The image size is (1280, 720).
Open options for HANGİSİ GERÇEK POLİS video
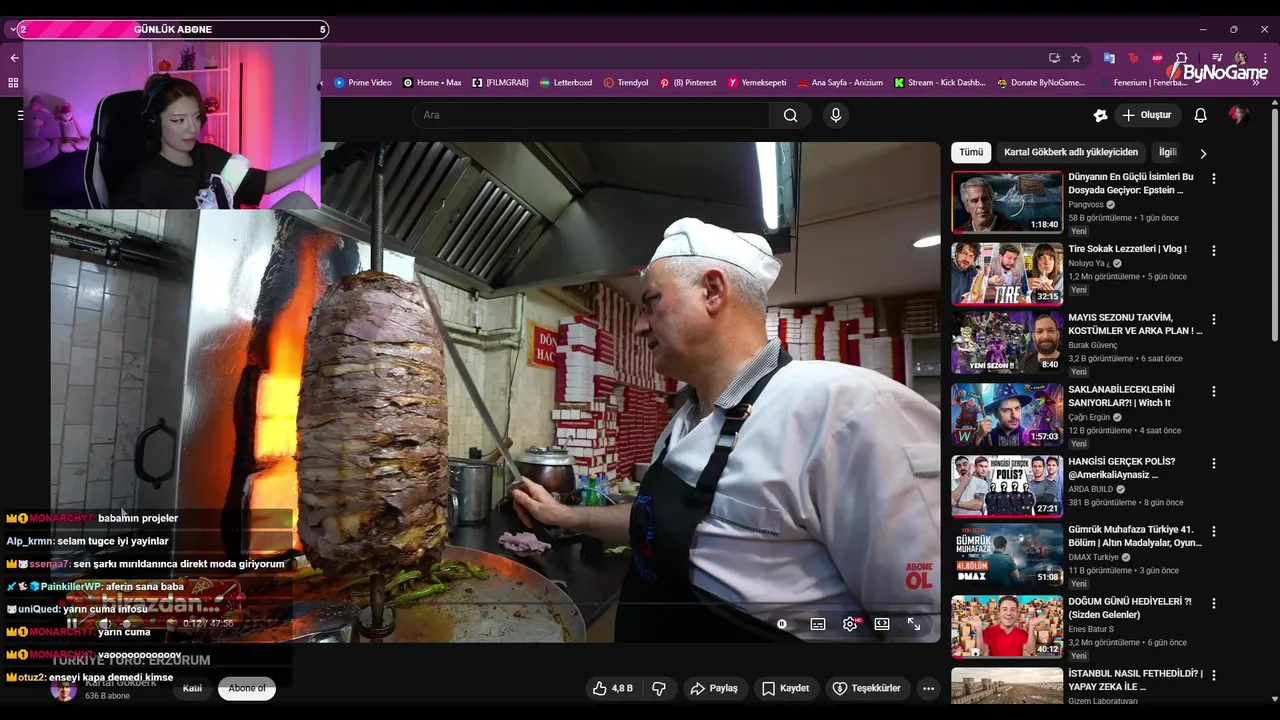[1214, 464]
